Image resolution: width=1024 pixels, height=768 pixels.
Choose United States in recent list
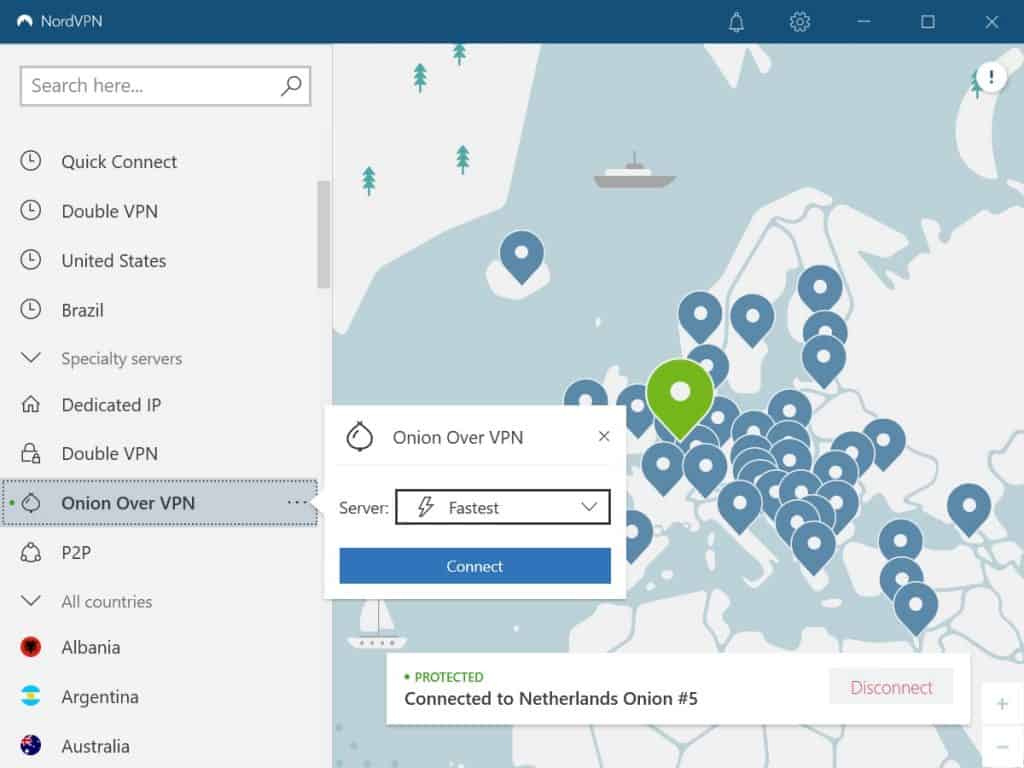[113, 261]
